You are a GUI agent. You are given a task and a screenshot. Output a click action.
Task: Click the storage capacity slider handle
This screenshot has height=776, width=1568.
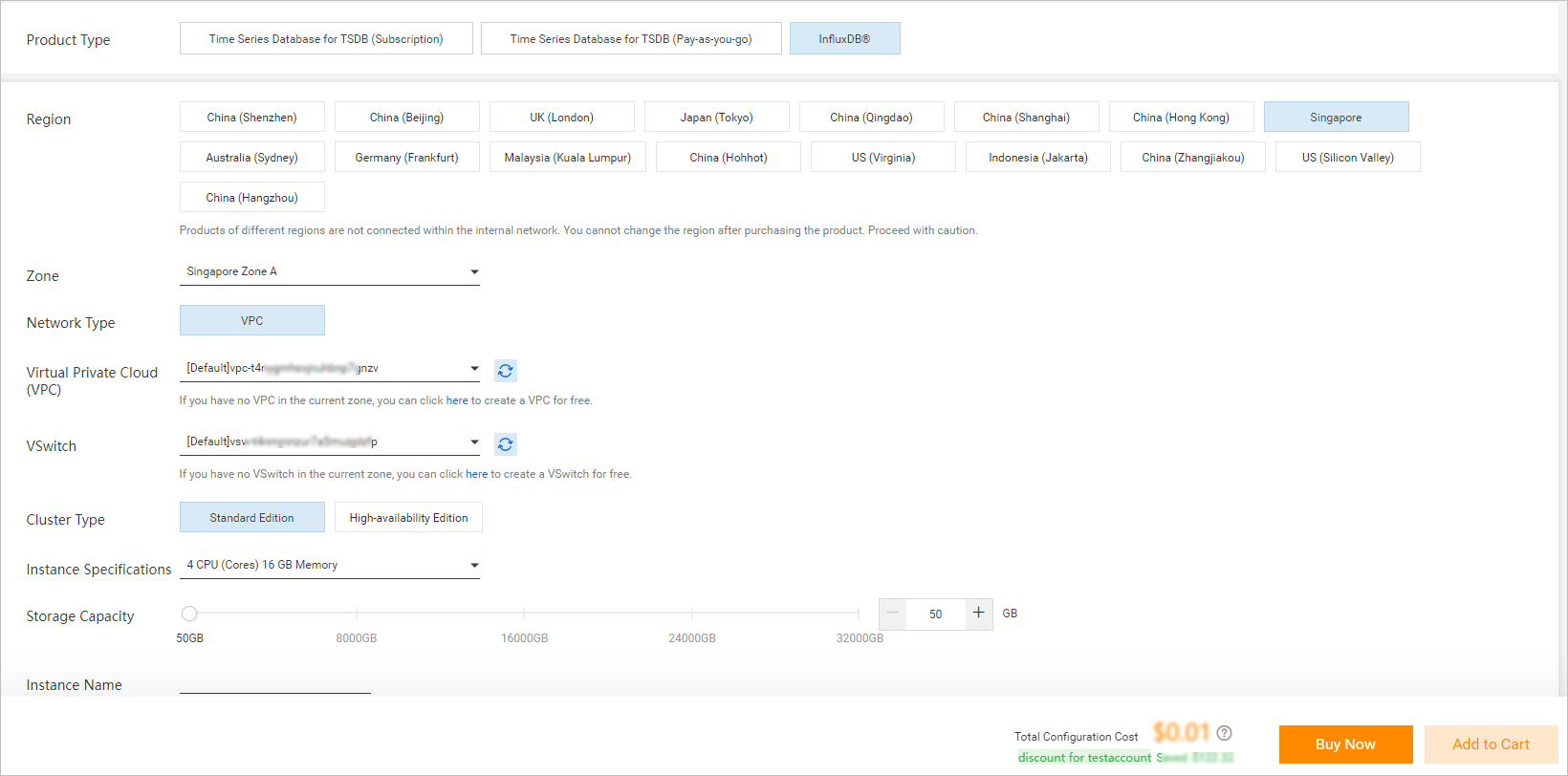tap(189, 614)
